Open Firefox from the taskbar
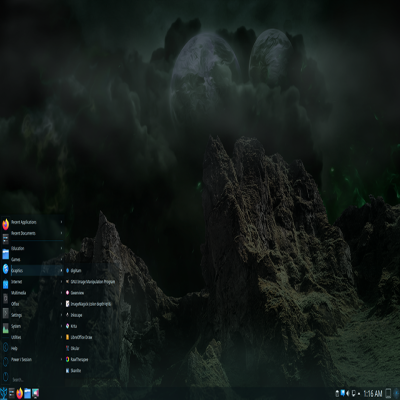The height and width of the screenshot is (400, 400). 19,393
